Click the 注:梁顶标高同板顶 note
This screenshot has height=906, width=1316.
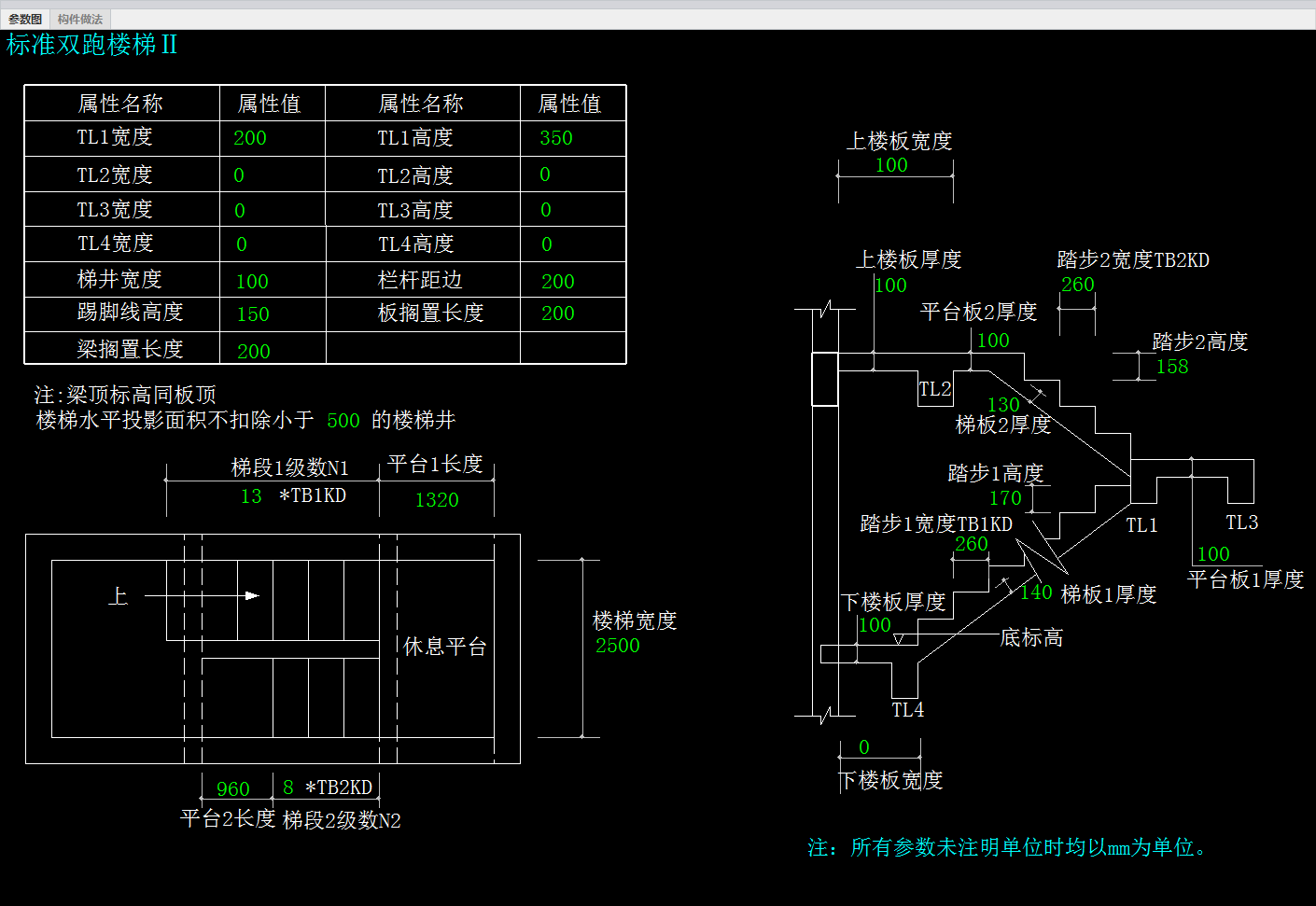(125, 395)
